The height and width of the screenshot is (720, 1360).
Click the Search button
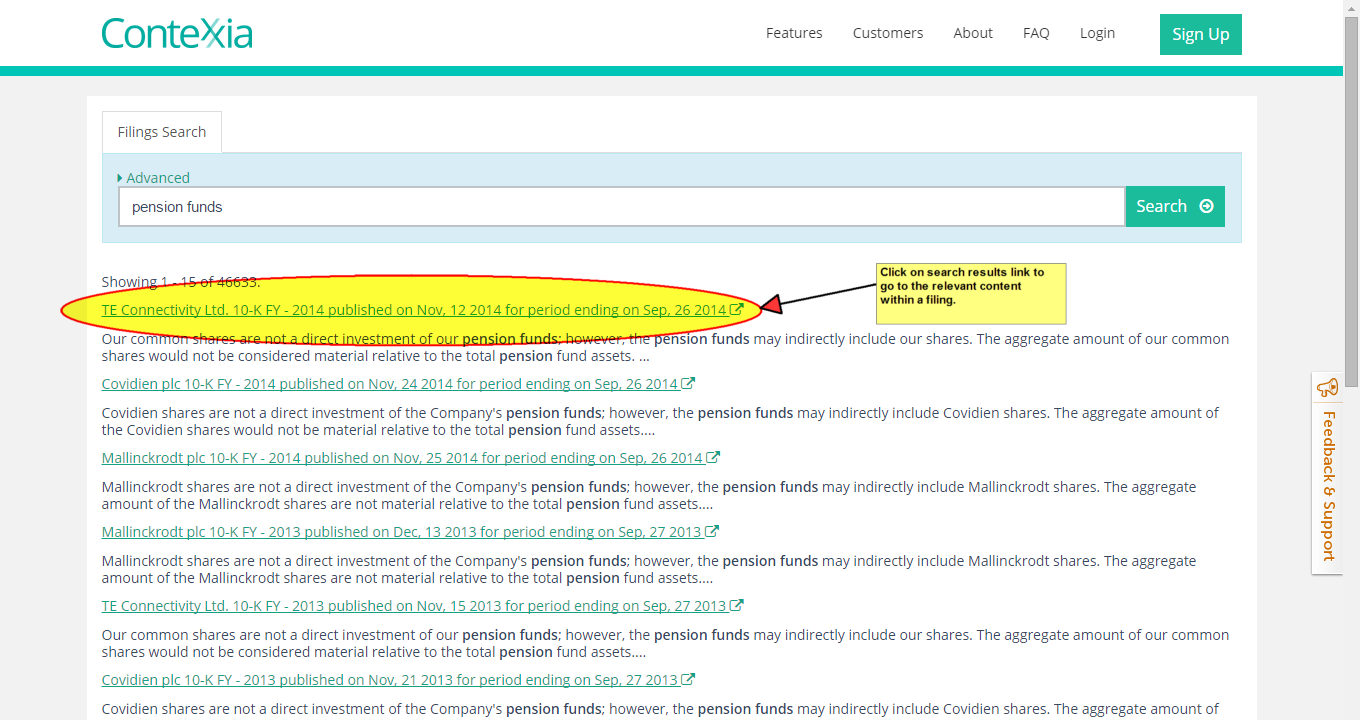(1175, 206)
